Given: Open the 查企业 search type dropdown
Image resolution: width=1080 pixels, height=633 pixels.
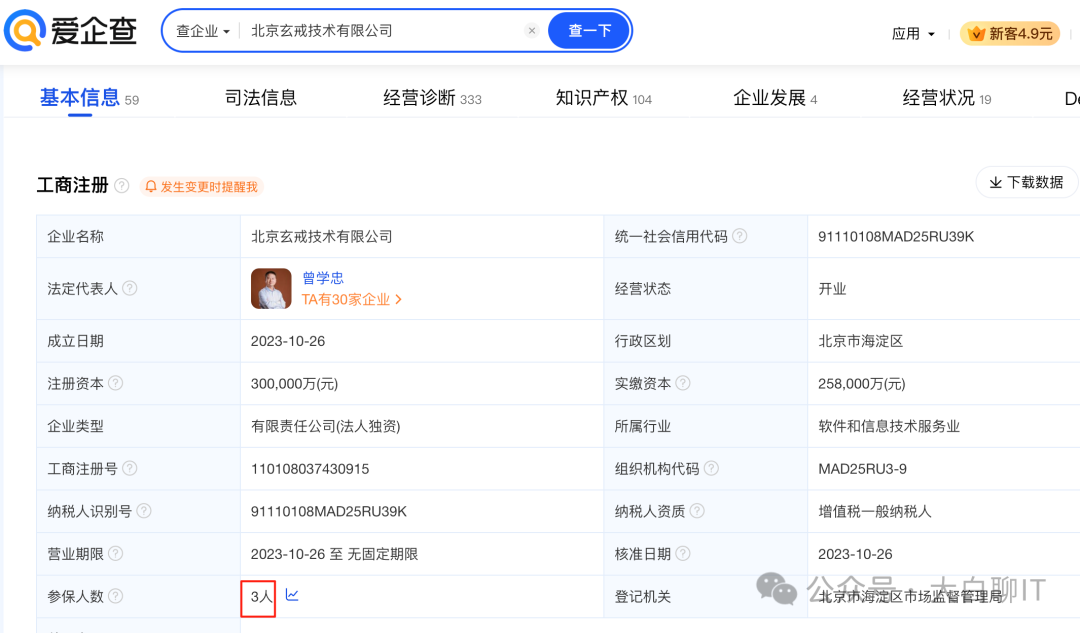Looking at the screenshot, I should pos(203,31).
